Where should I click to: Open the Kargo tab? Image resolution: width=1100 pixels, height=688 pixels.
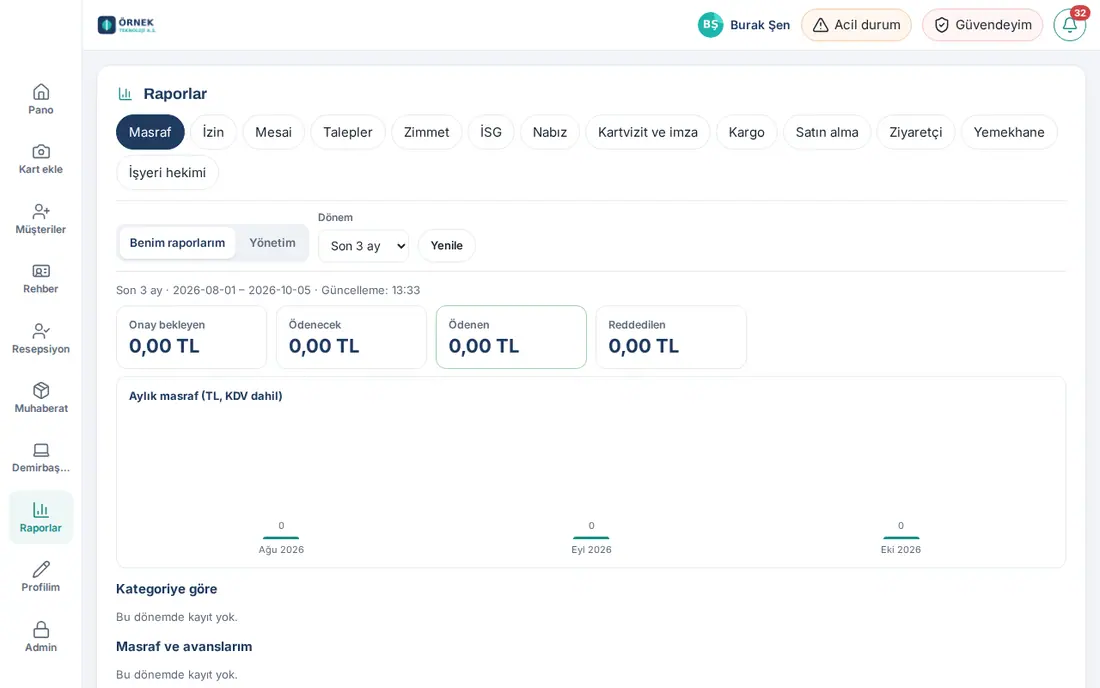(746, 133)
